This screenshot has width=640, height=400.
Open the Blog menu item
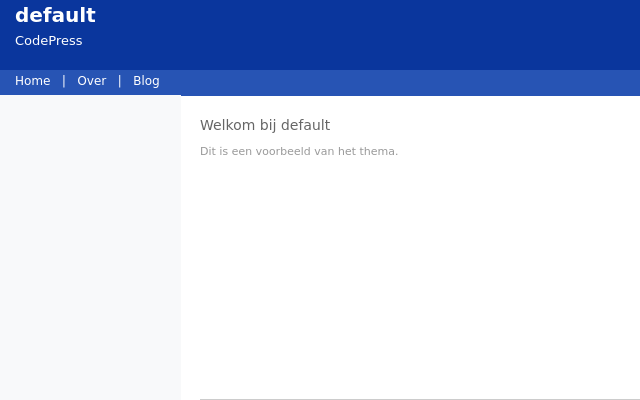146,81
